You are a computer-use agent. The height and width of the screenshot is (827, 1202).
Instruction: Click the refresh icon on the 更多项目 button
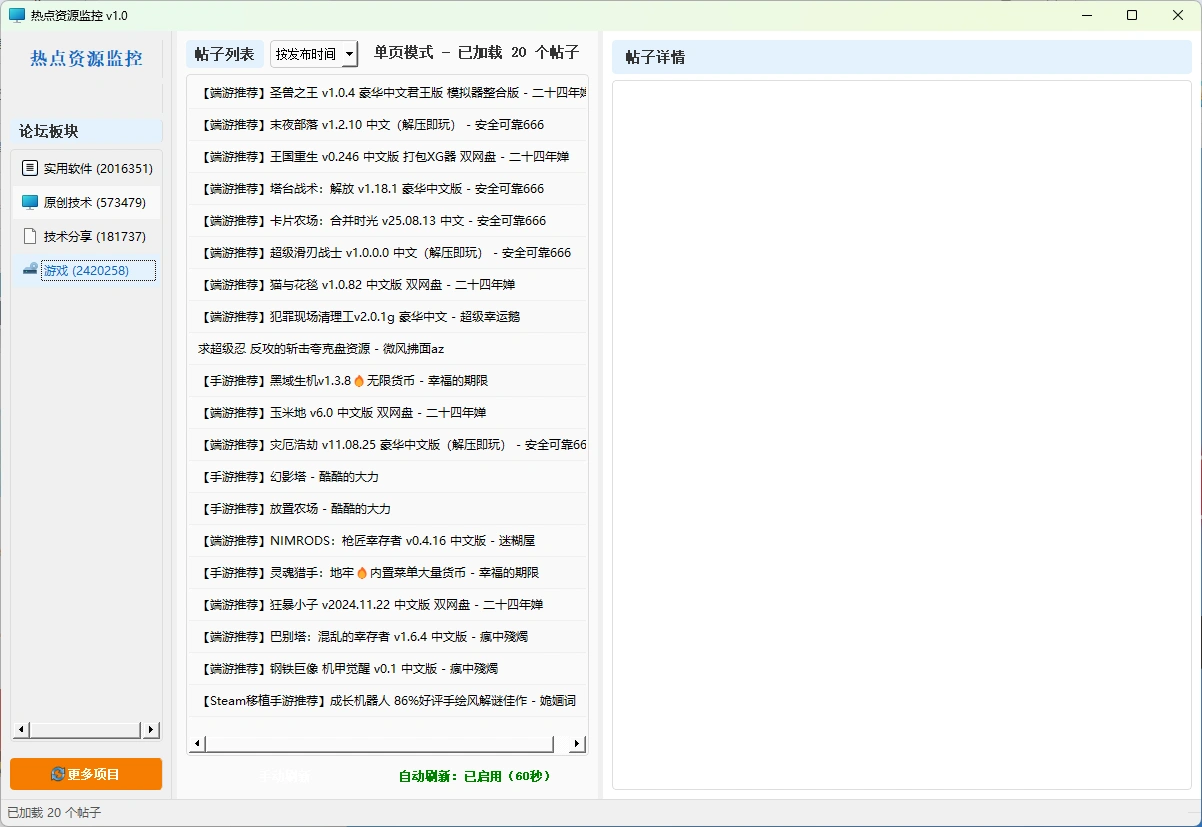(58, 774)
